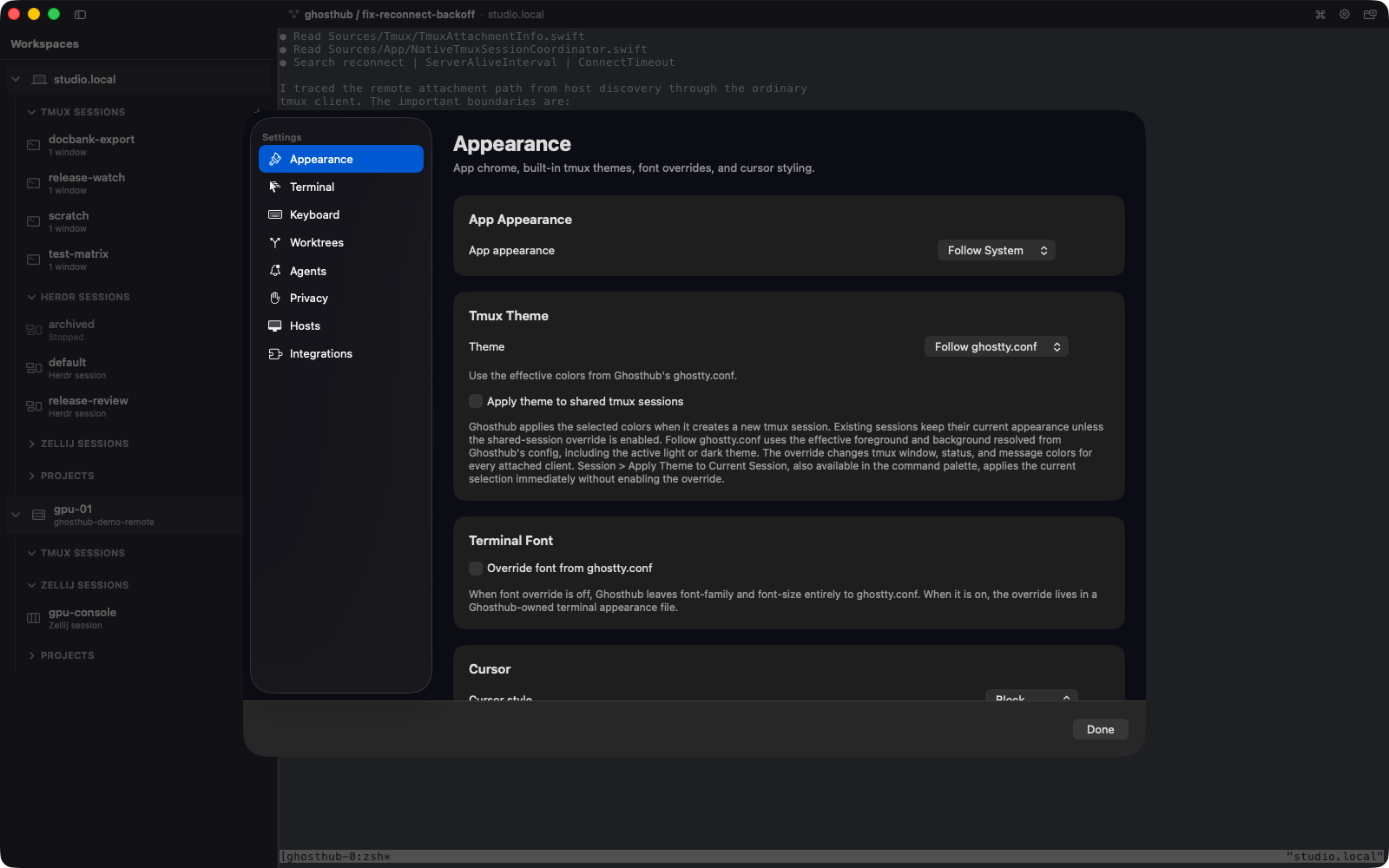This screenshot has height=868, width=1389.
Task: Open the Keyboard settings section
Action: (x=341, y=214)
